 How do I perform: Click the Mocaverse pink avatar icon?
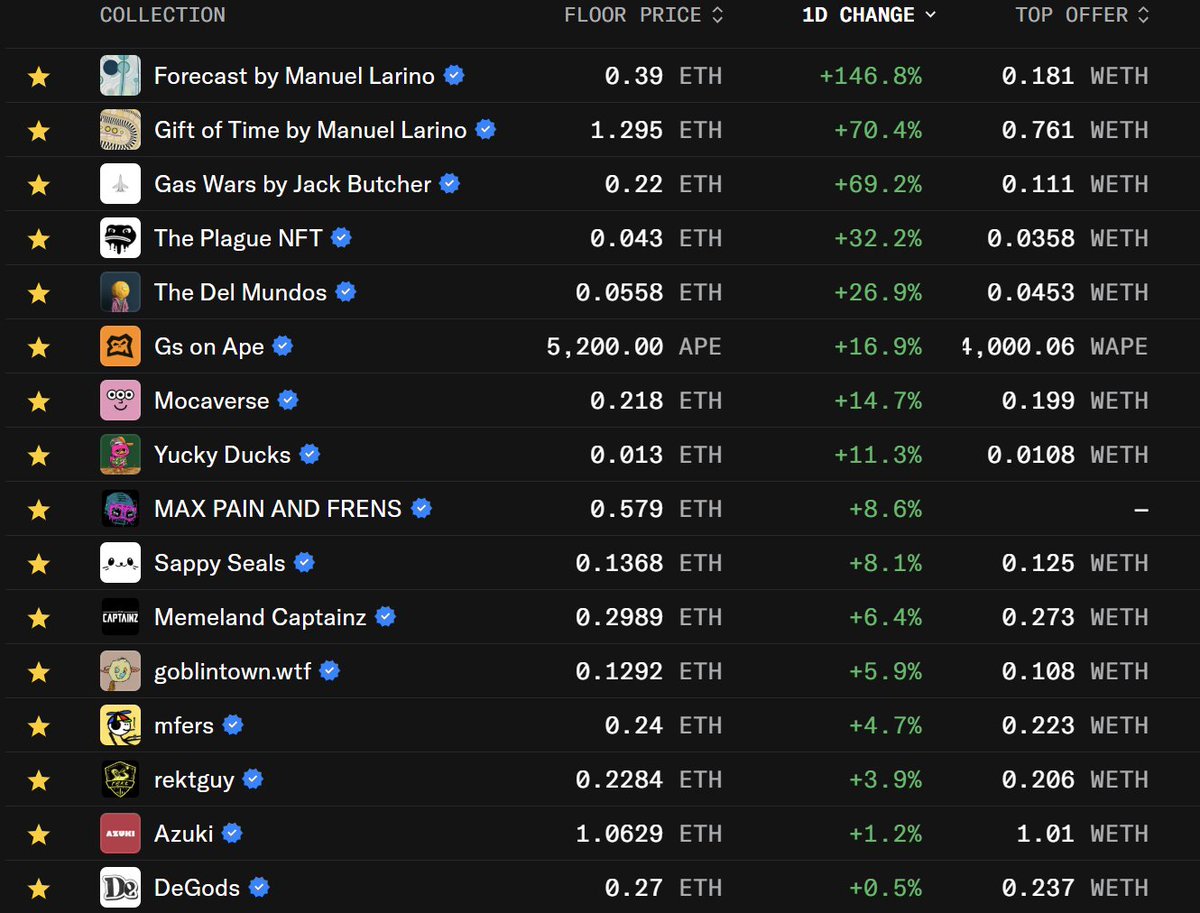[120, 400]
